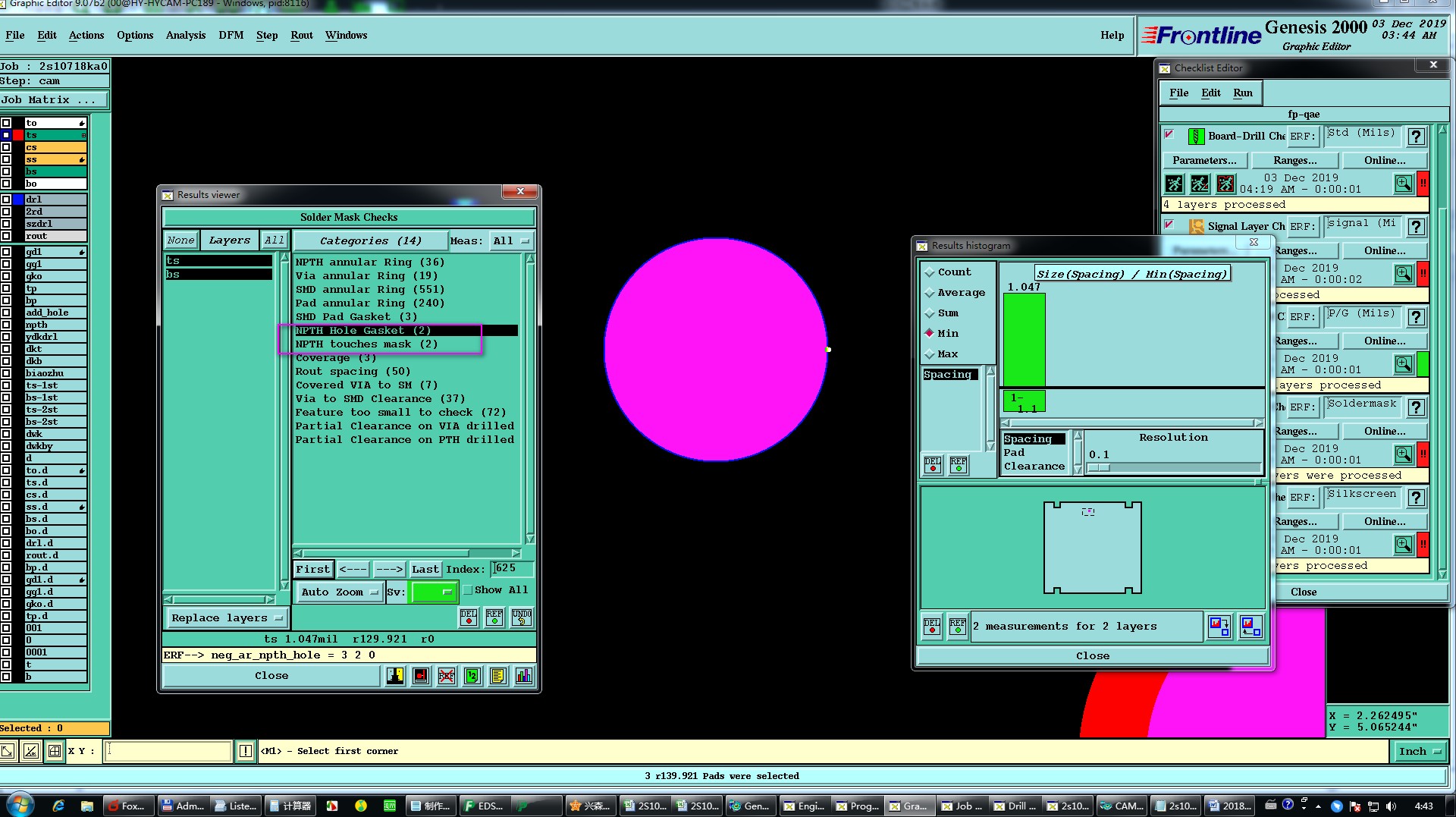Click the All layers button
This screenshot has width=1456, height=817.
pos(274,240)
